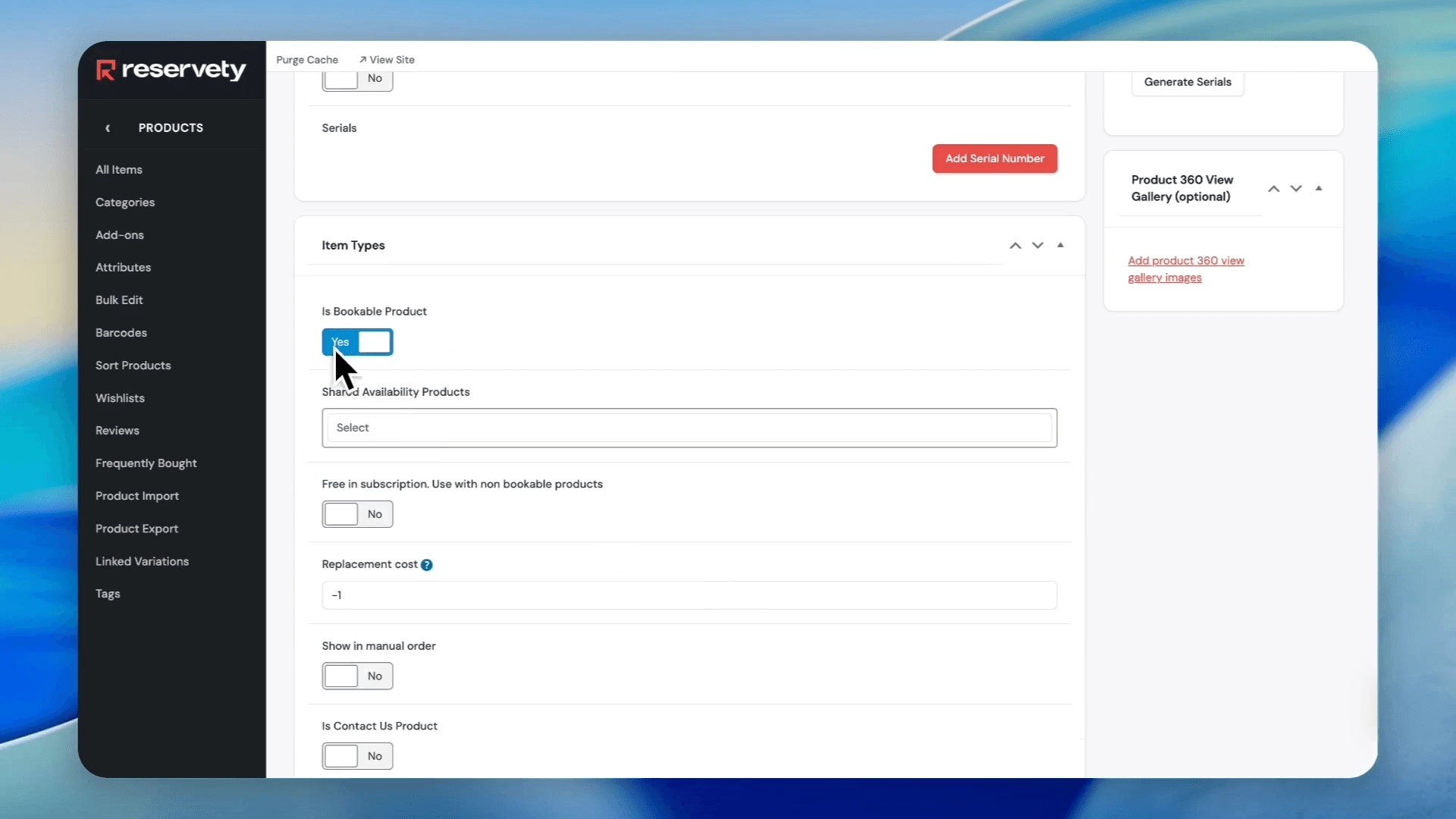This screenshot has height=819, width=1456.
Task: Click the PRODUCTS sidebar heading
Action: click(x=171, y=128)
